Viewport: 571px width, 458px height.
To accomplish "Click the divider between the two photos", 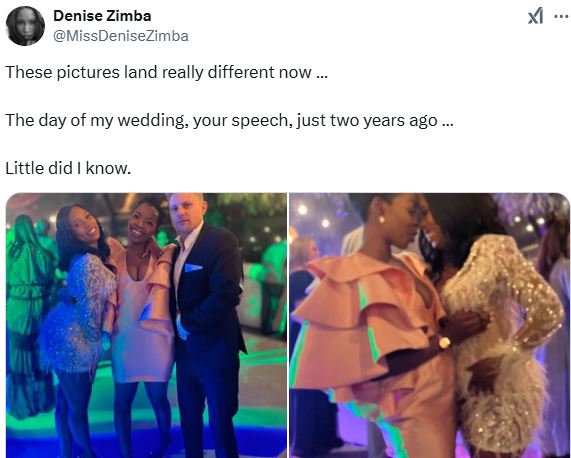I will [x=288, y=325].
